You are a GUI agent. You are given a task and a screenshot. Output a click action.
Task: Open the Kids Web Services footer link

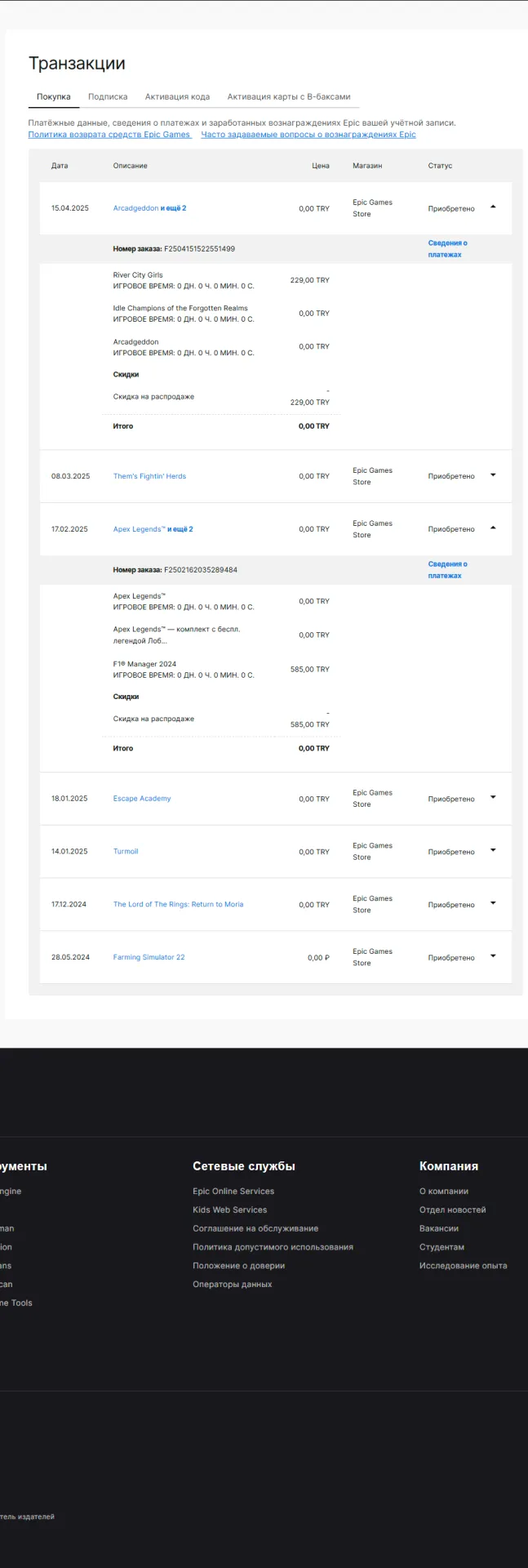pos(230,1210)
